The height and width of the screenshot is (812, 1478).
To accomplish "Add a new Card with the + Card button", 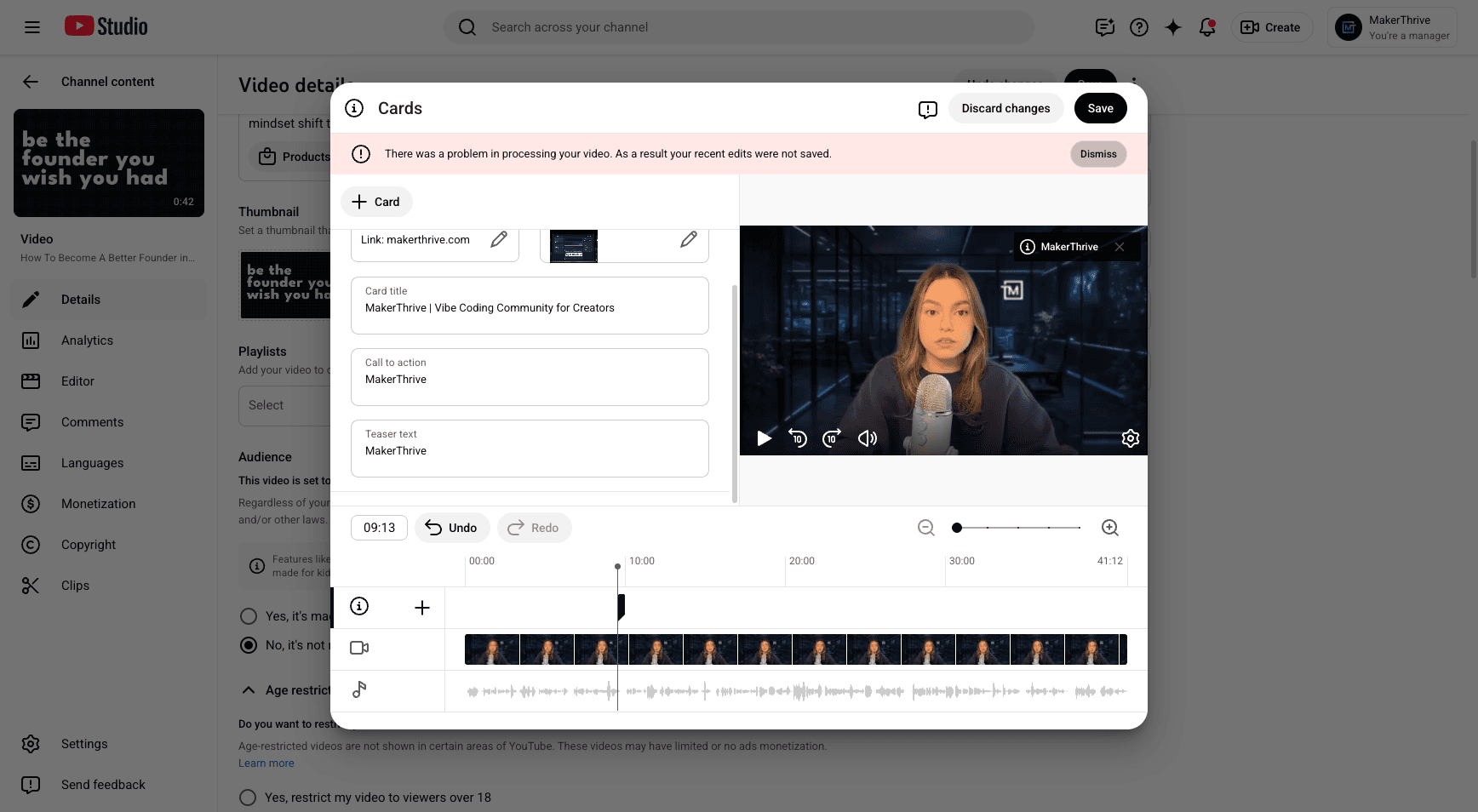I will click(376, 202).
